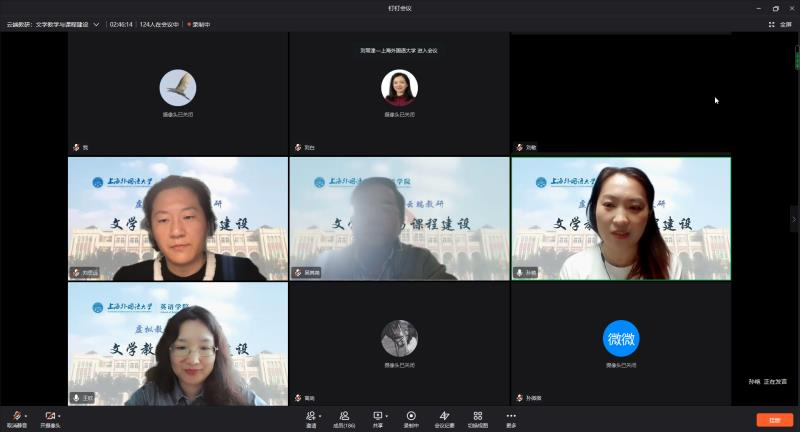The image size is (800, 432).
Task: Click the 全屏 fullscreen icon
Action: (x=780, y=24)
